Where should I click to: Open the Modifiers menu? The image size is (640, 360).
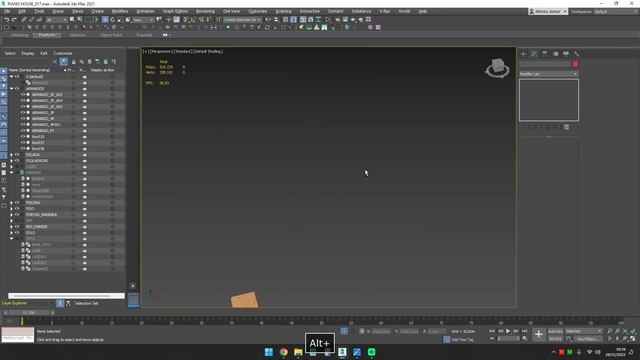pyautogui.click(x=120, y=11)
